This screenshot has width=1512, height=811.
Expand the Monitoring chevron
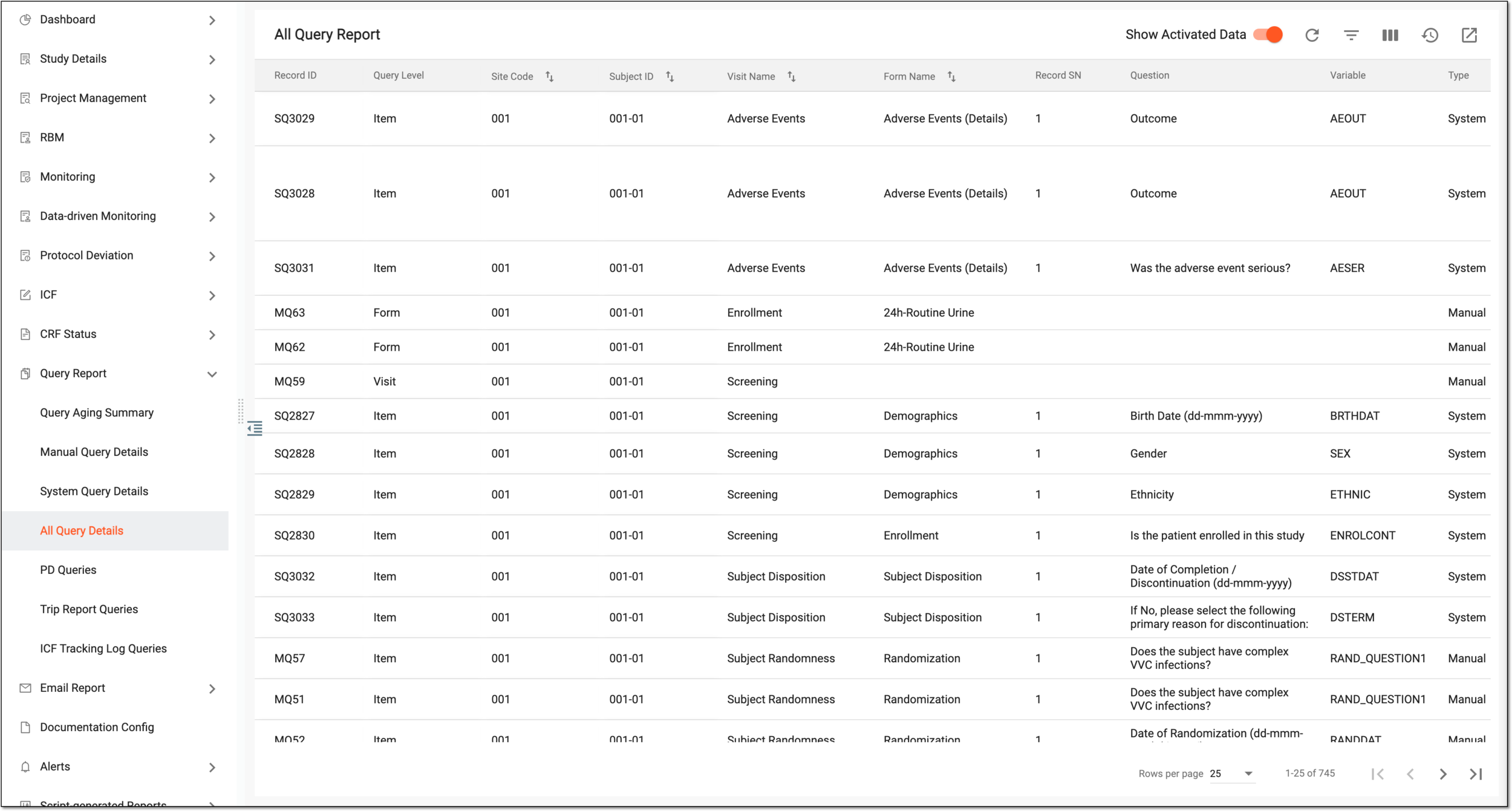coord(212,177)
